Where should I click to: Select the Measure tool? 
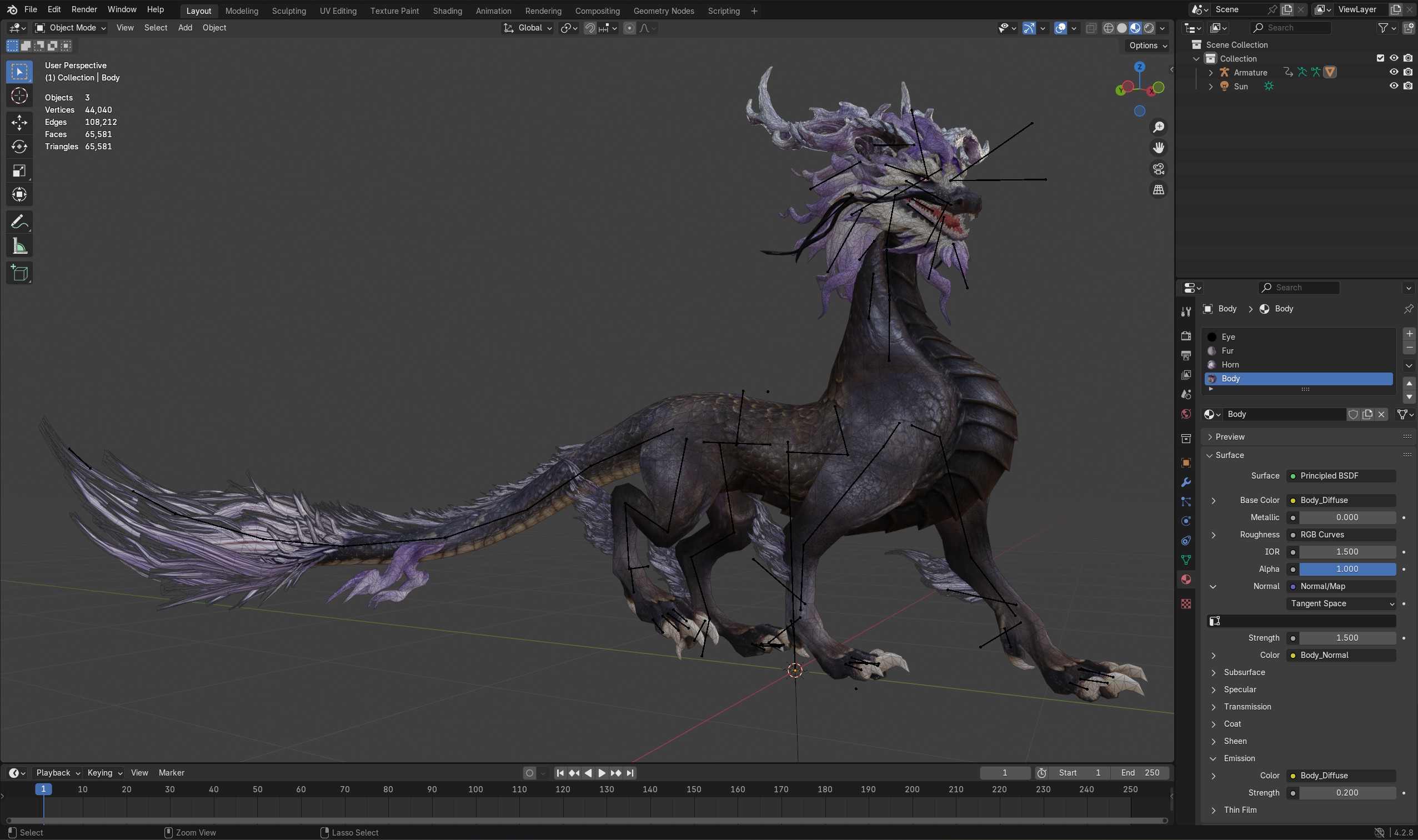(19, 247)
